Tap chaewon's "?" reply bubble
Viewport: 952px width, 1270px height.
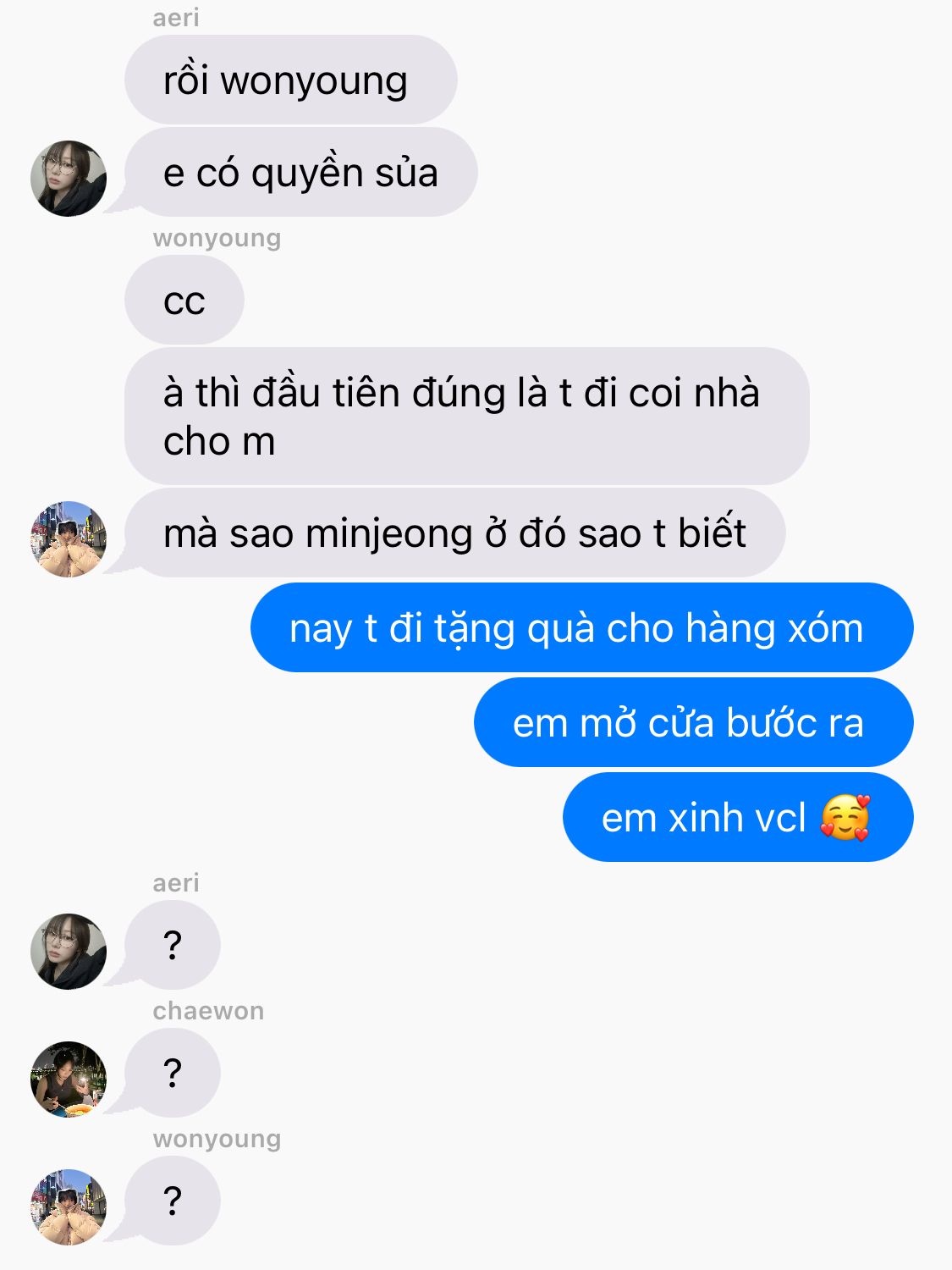(173, 1073)
